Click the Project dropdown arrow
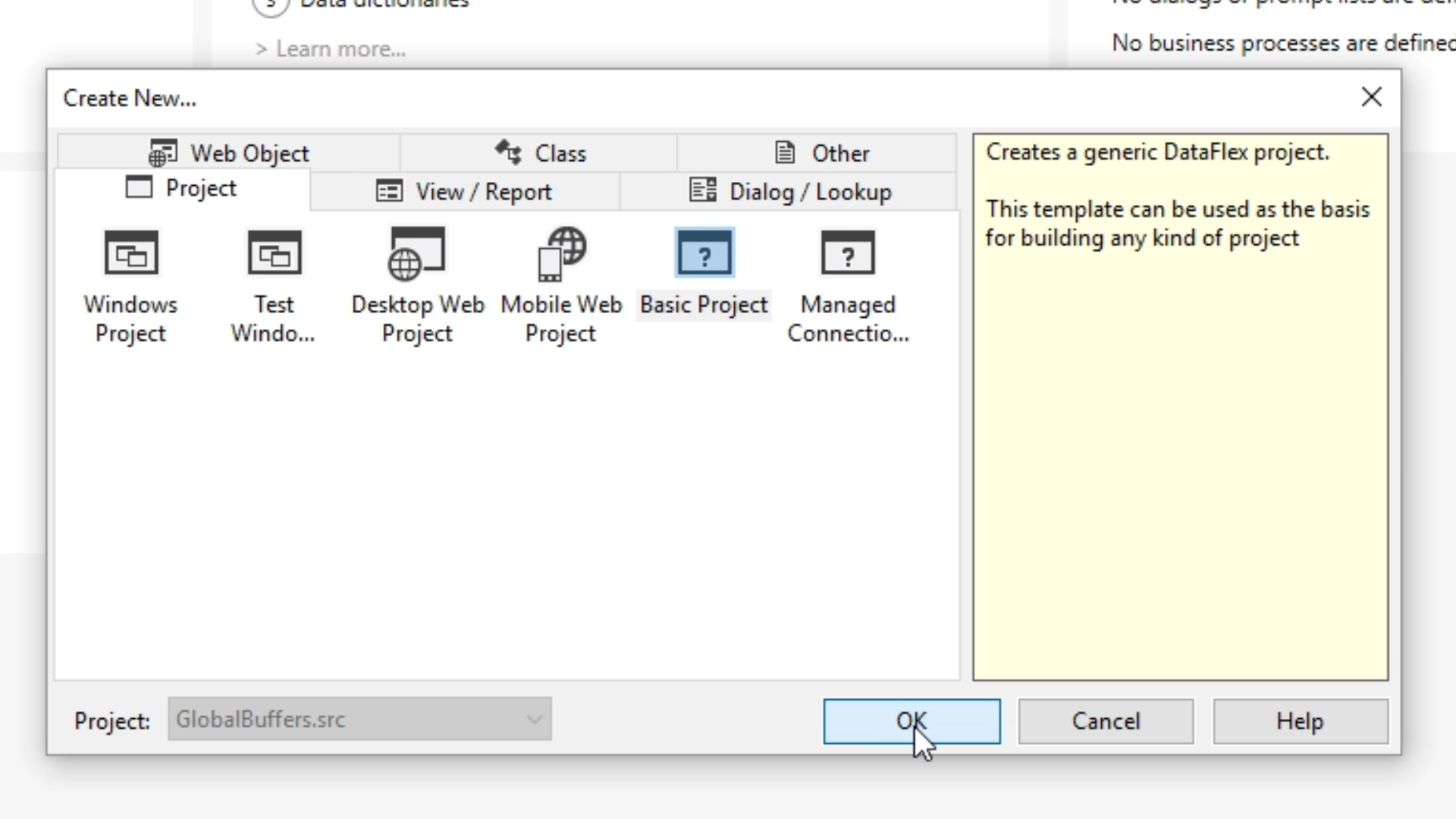 [x=535, y=720]
